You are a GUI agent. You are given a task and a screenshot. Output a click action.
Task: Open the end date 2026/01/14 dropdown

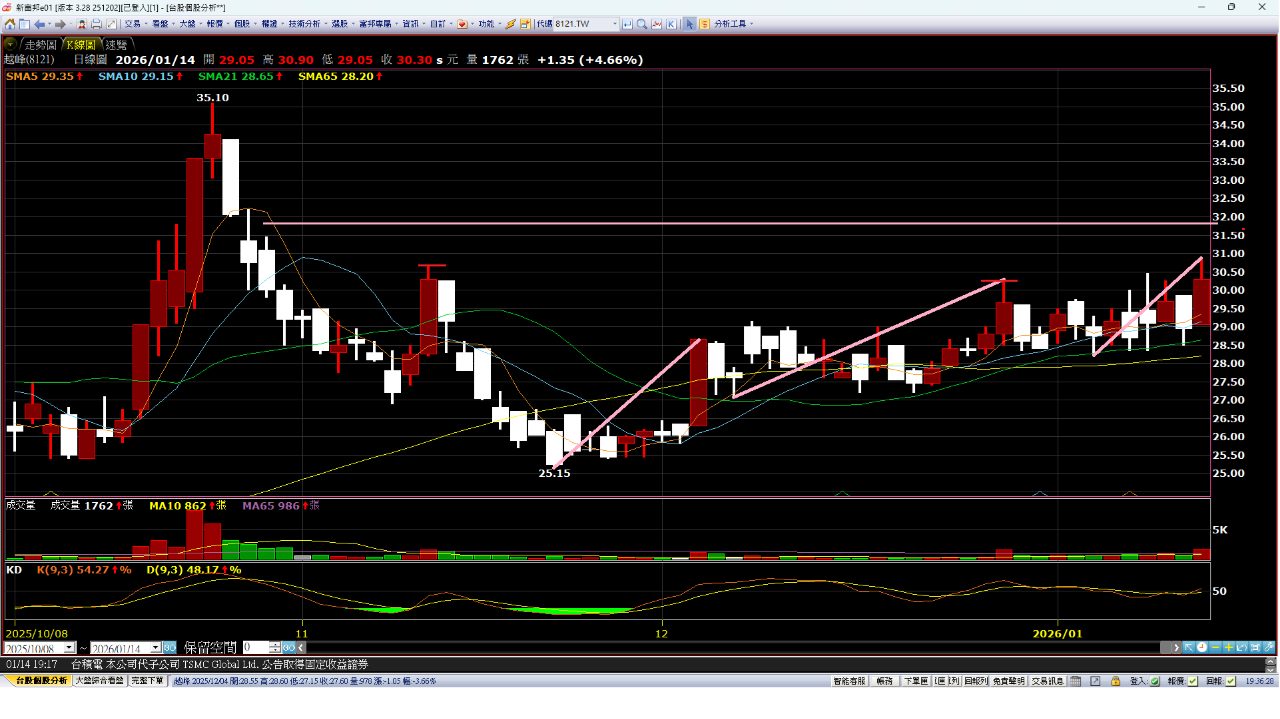tap(154, 648)
